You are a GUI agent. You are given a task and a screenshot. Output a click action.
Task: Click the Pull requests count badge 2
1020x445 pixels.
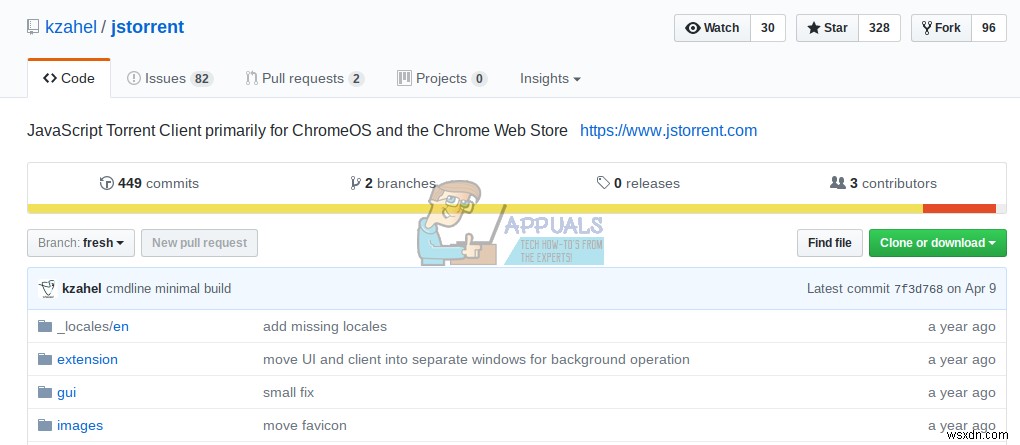356,79
